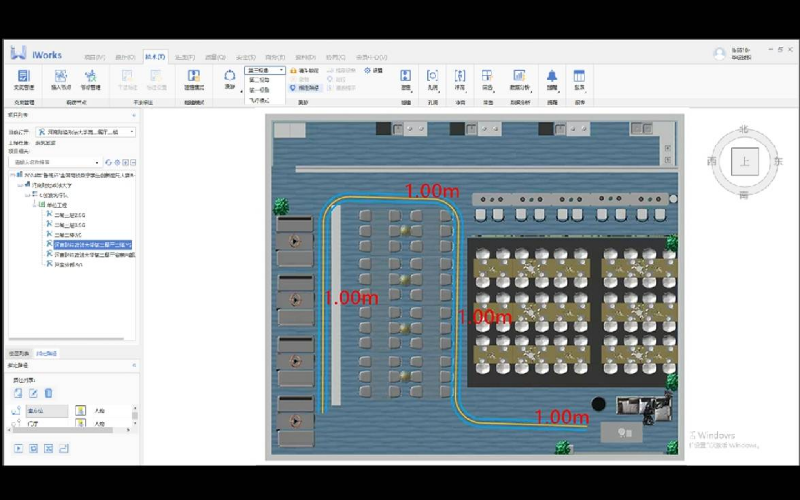Screen dimensions: 800x500
Task: Click the last icon in bottom playback row
Action: 64,448
